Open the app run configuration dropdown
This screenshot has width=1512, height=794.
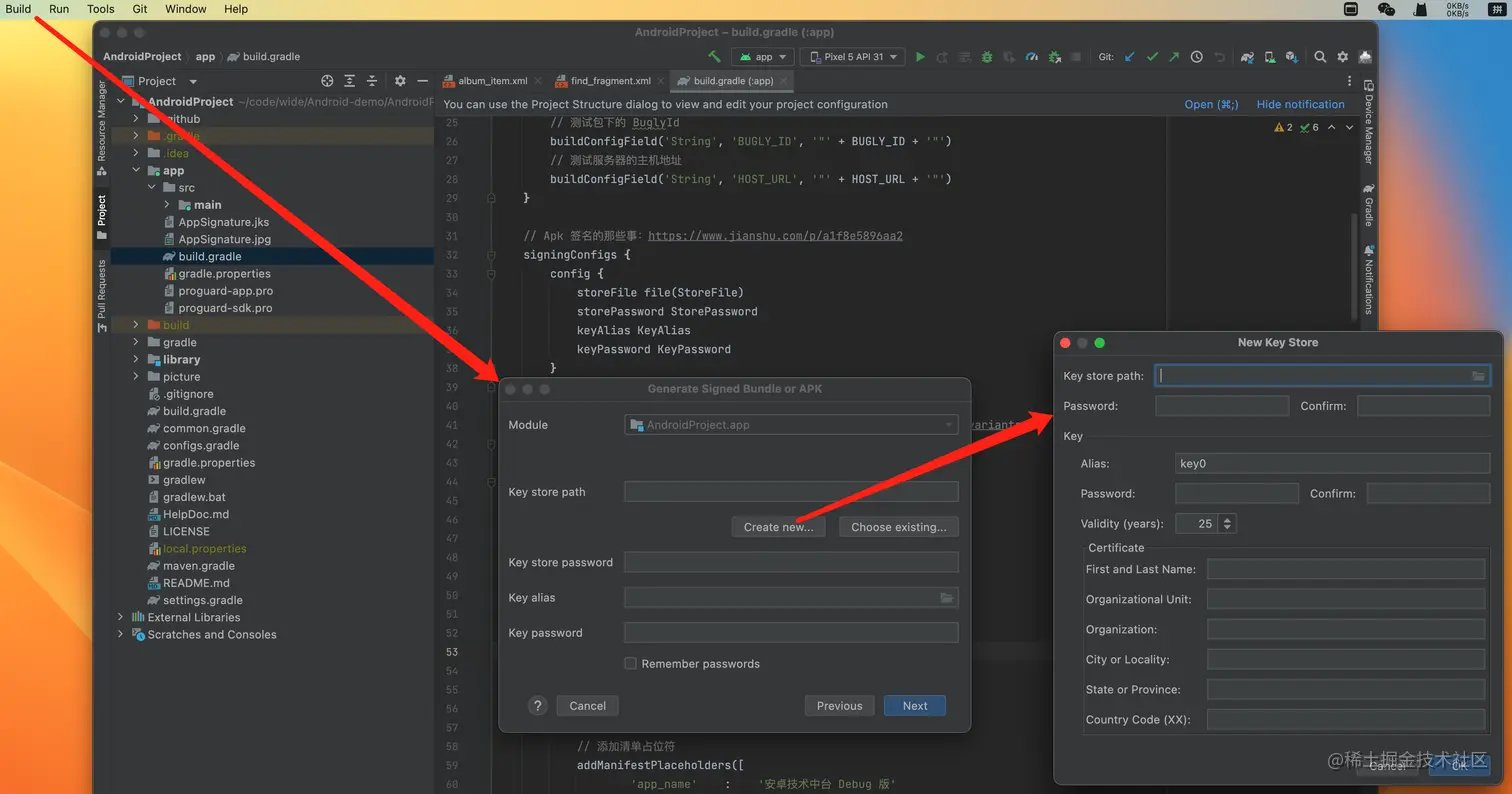click(763, 57)
